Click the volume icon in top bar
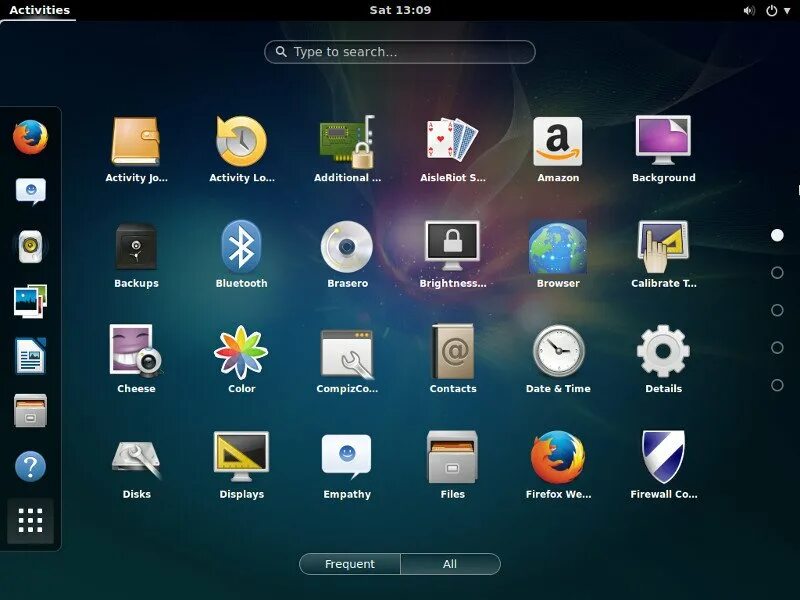This screenshot has height=600, width=800. pos(748,11)
